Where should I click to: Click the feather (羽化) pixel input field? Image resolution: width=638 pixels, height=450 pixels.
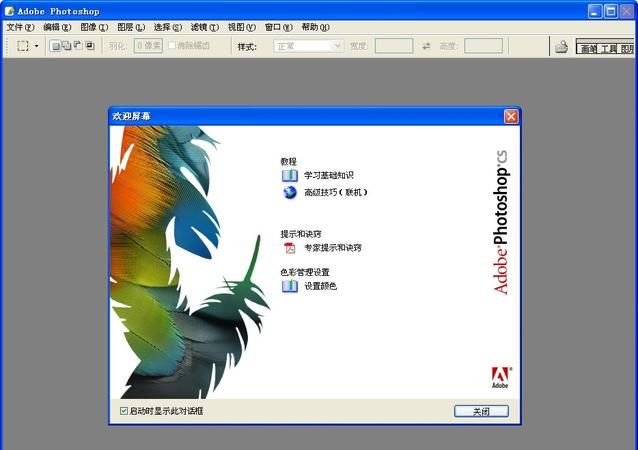[x=148, y=46]
